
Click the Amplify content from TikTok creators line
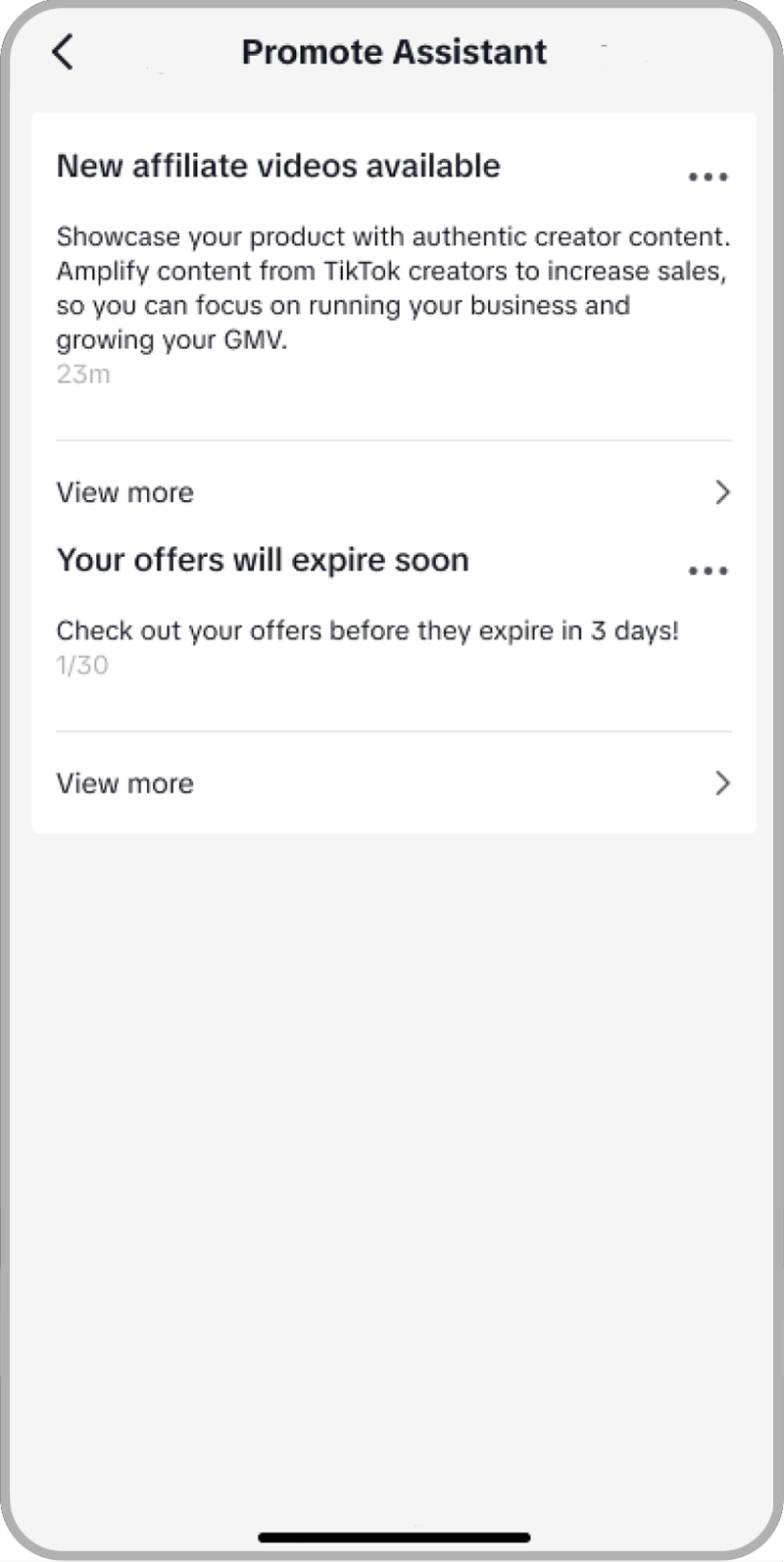(x=391, y=271)
